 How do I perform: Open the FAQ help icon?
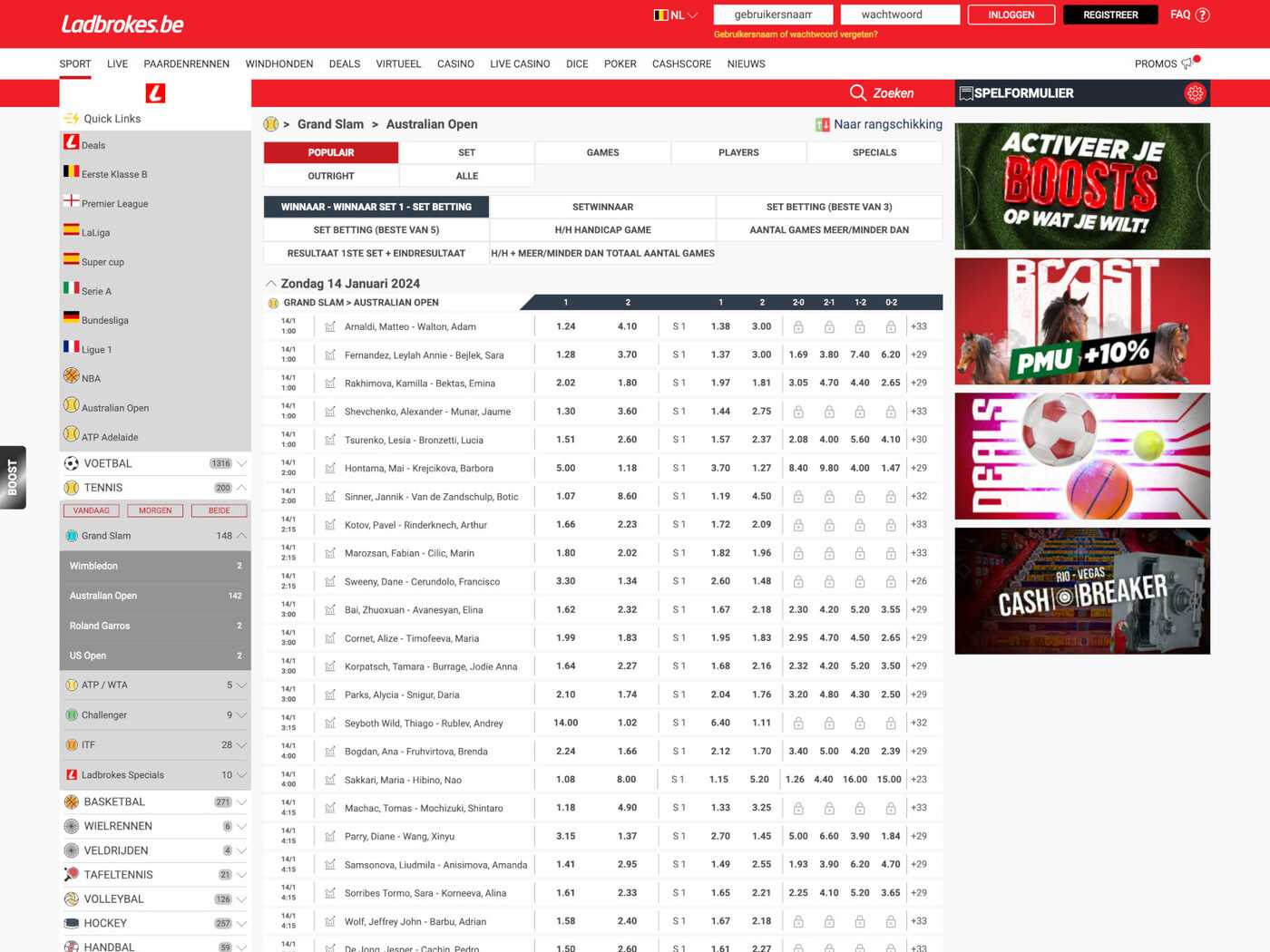point(1203,15)
